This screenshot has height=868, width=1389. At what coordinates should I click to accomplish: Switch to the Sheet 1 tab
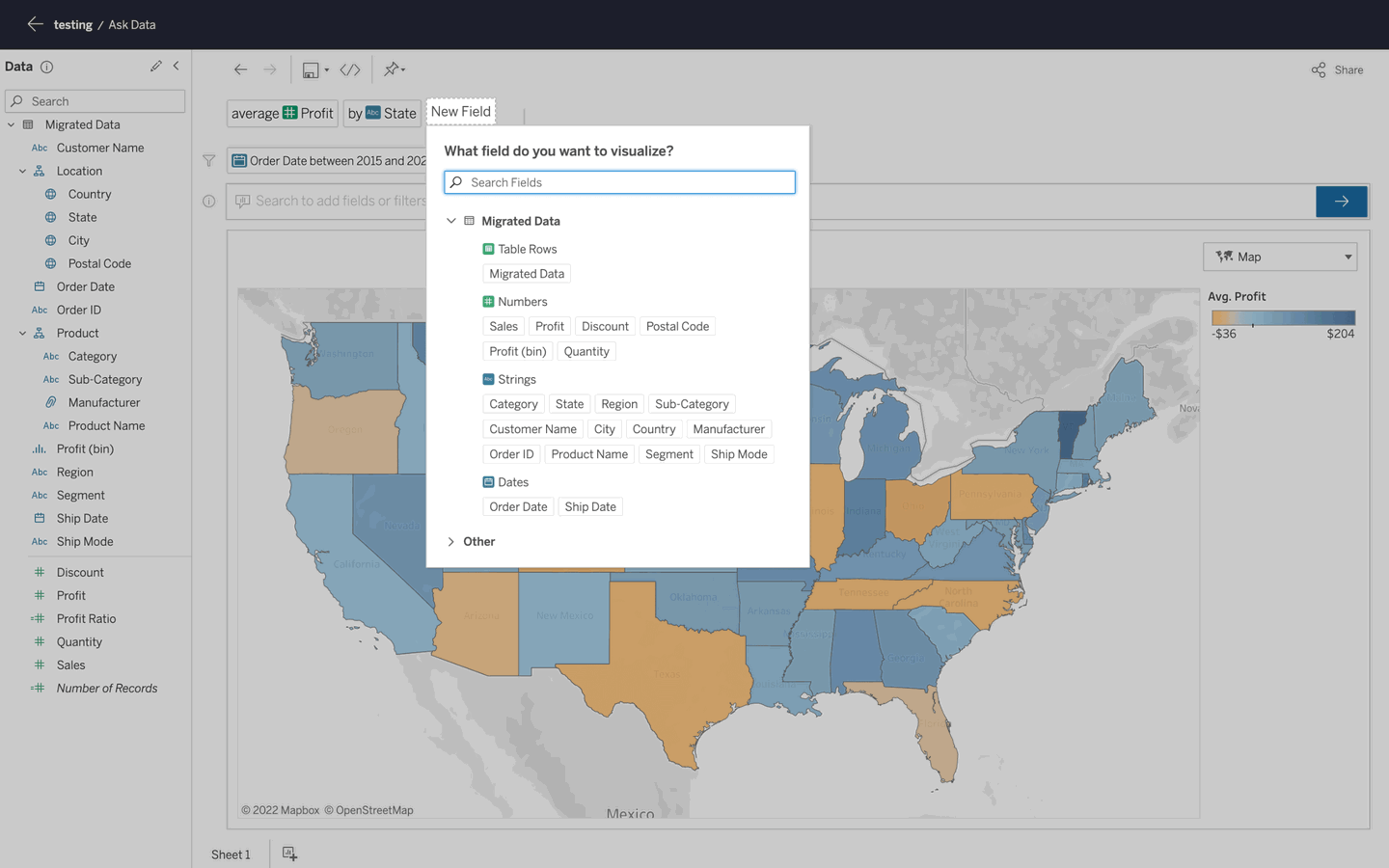pyautogui.click(x=231, y=854)
